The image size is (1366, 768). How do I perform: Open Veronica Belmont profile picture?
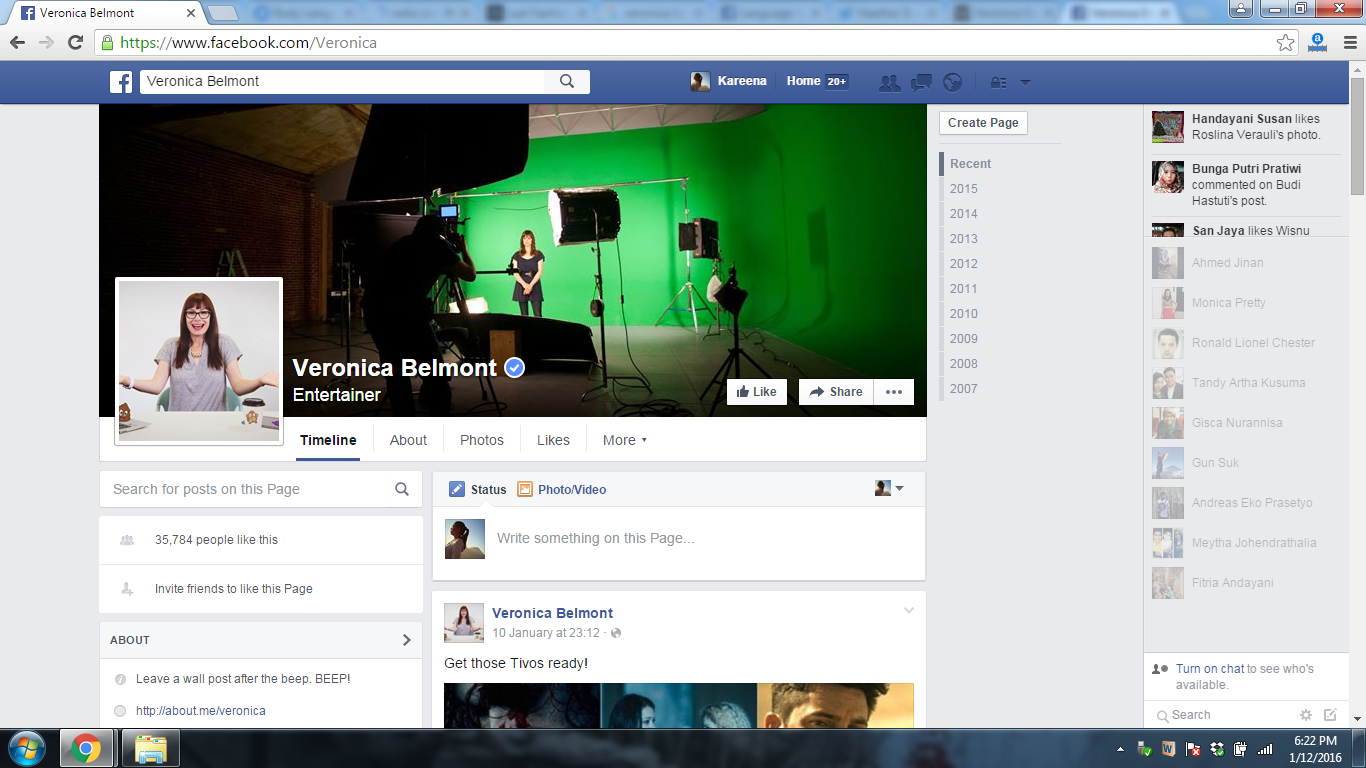pos(199,361)
